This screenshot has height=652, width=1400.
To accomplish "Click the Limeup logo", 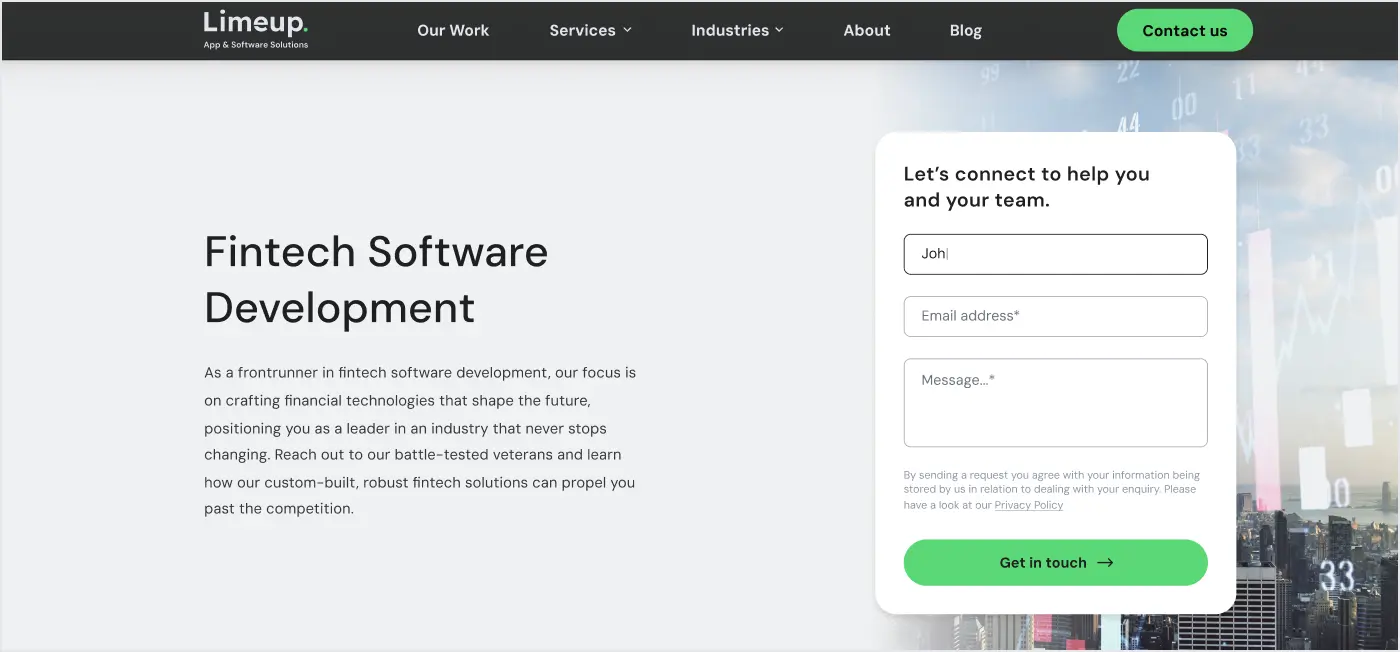I will click(255, 24).
